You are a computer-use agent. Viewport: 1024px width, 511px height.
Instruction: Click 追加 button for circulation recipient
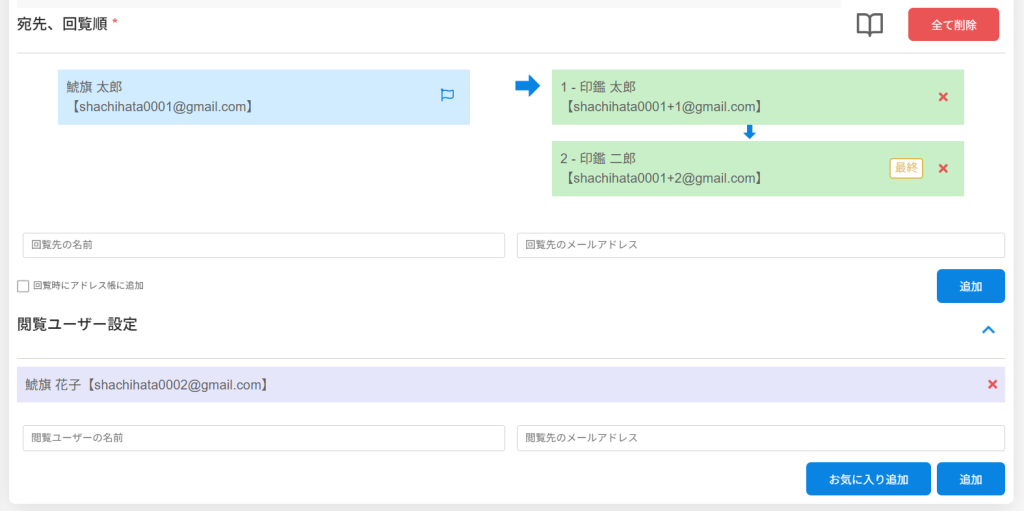tap(970, 286)
